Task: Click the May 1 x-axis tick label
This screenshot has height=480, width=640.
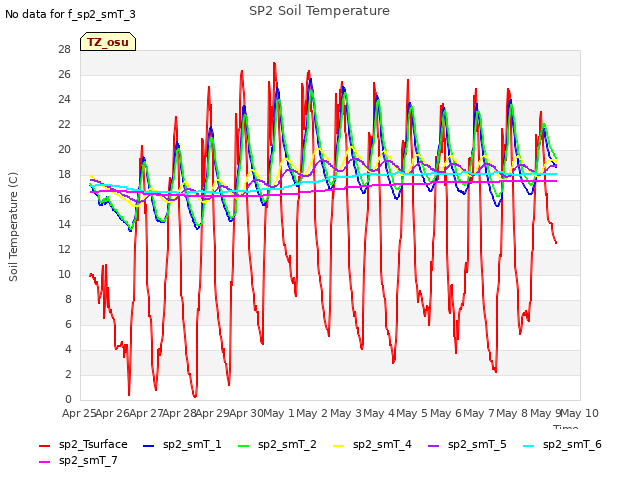Action: click(279, 413)
